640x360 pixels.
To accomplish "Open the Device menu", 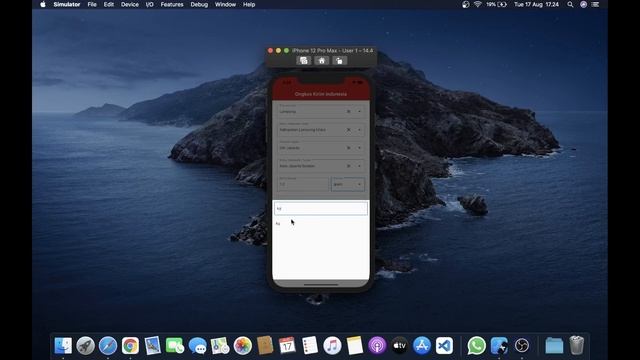I will point(130,4).
